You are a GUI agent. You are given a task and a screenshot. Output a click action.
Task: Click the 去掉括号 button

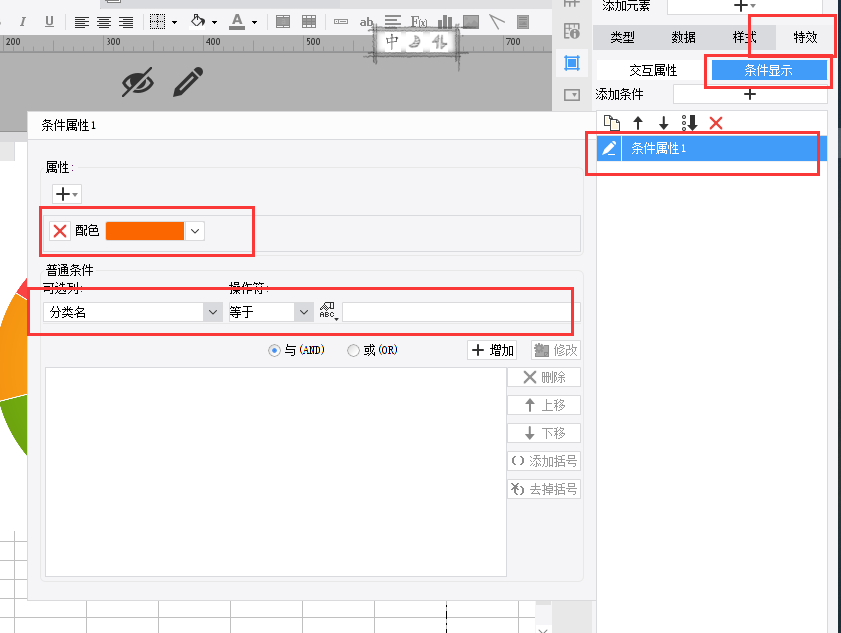click(544, 489)
